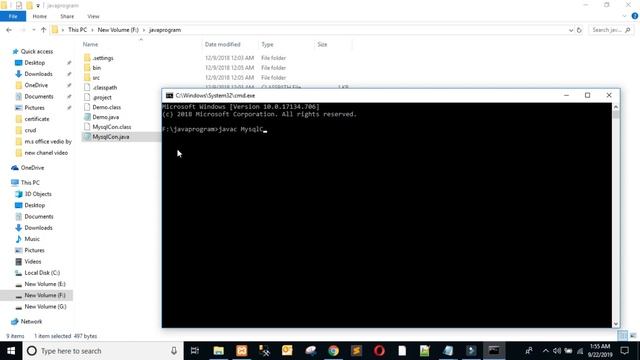Open the File ribbon tab

(13, 16)
